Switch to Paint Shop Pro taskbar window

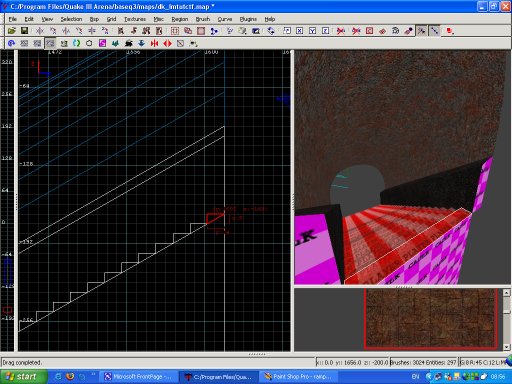(299, 377)
